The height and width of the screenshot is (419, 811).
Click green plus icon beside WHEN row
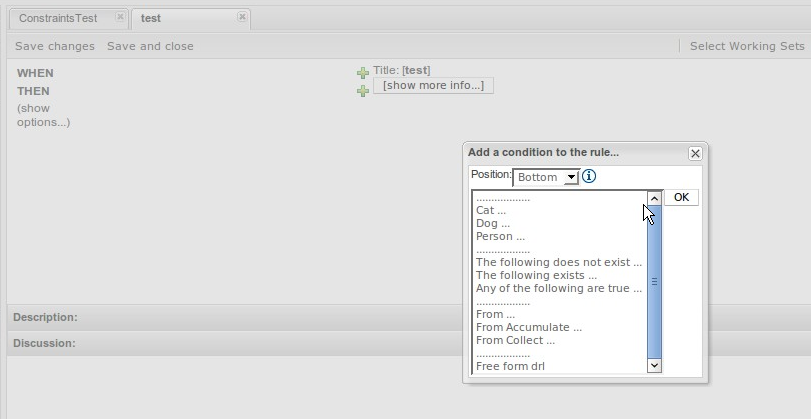pos(363,73)
